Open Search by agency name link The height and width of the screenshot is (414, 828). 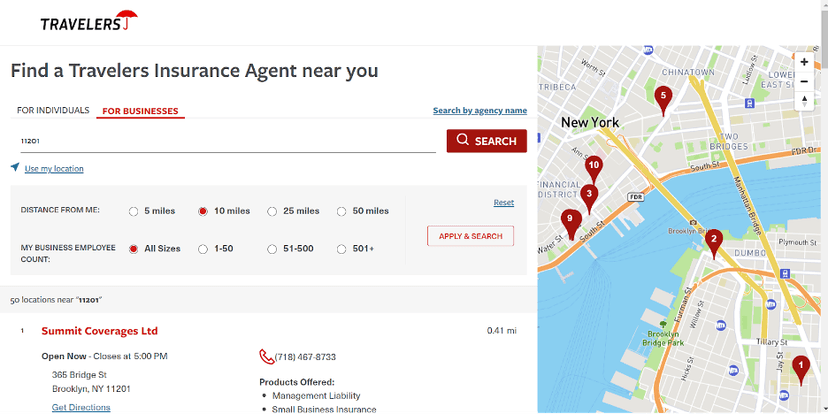(479, 111)
